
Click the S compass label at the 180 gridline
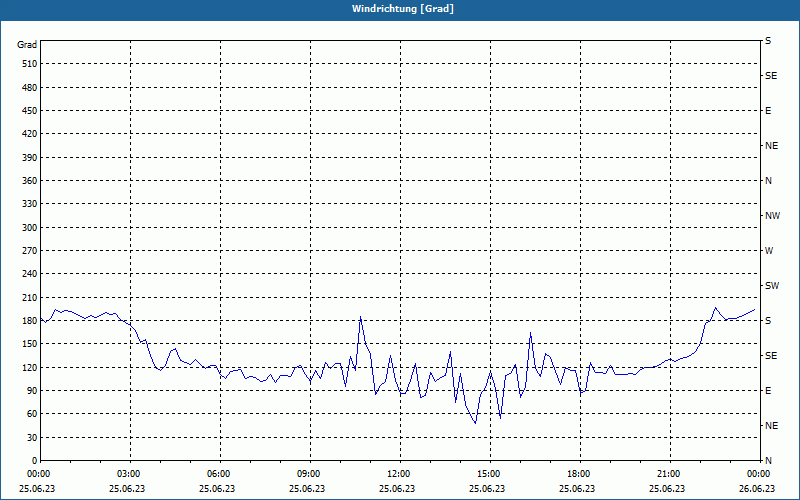[768, 321]
